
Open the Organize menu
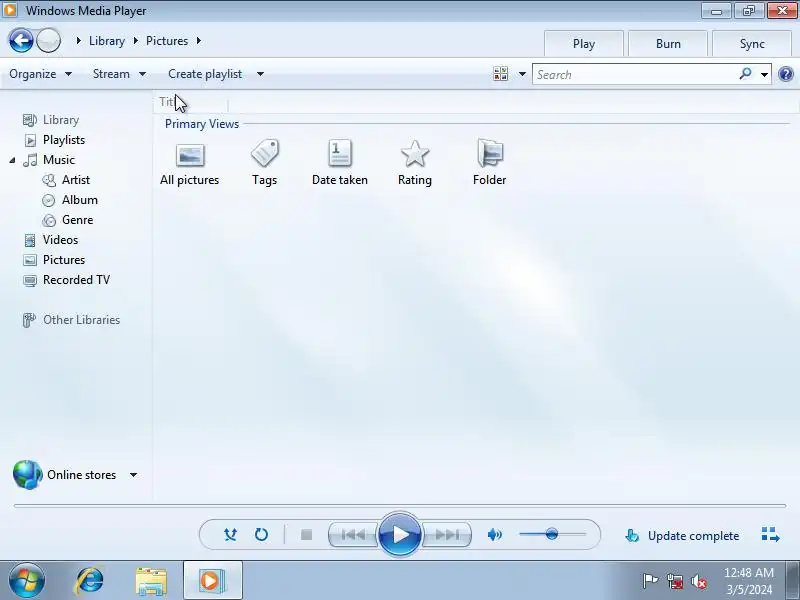tap(40, 74)
